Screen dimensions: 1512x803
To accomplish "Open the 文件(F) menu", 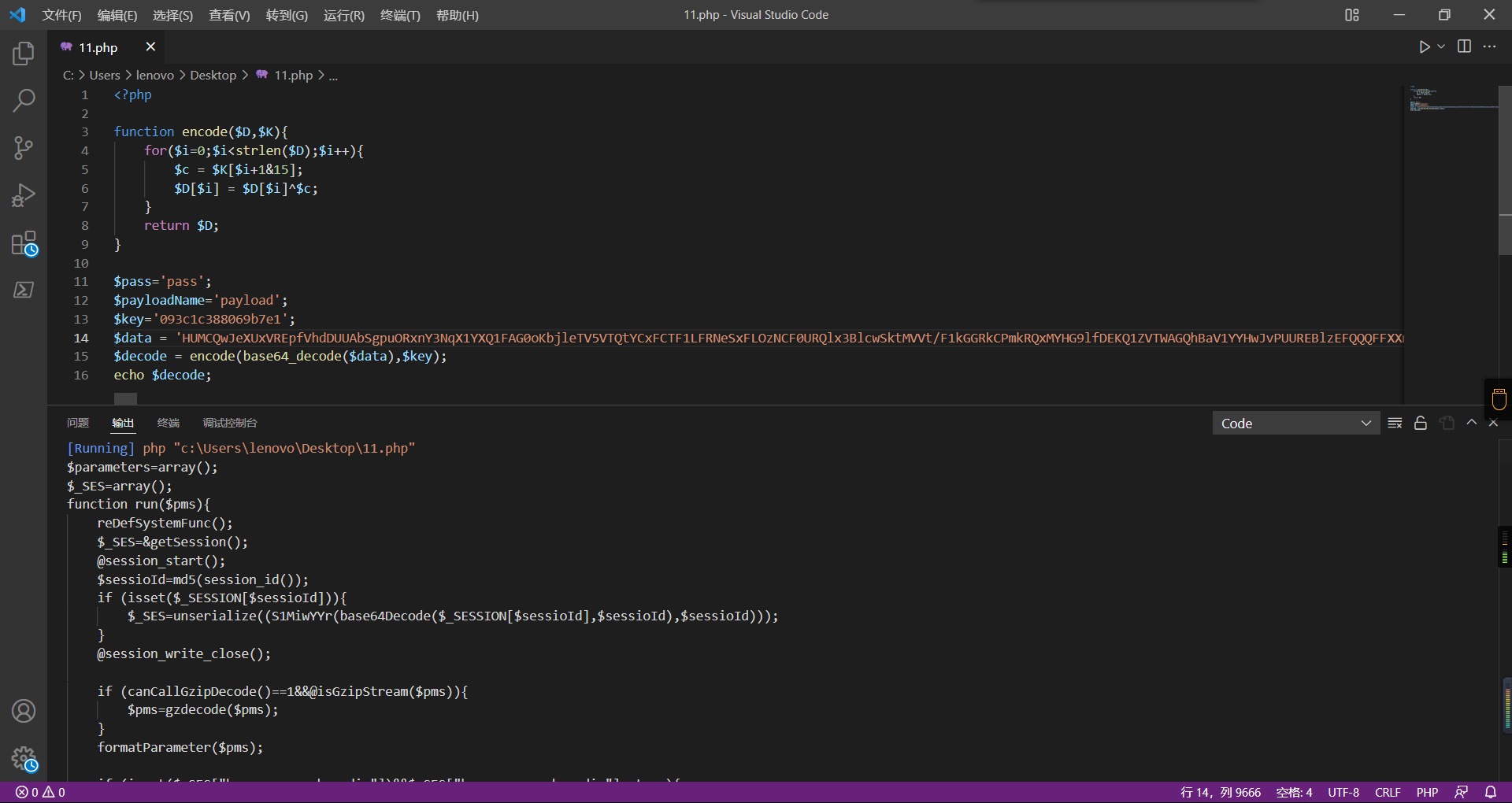I will [61, 15].
